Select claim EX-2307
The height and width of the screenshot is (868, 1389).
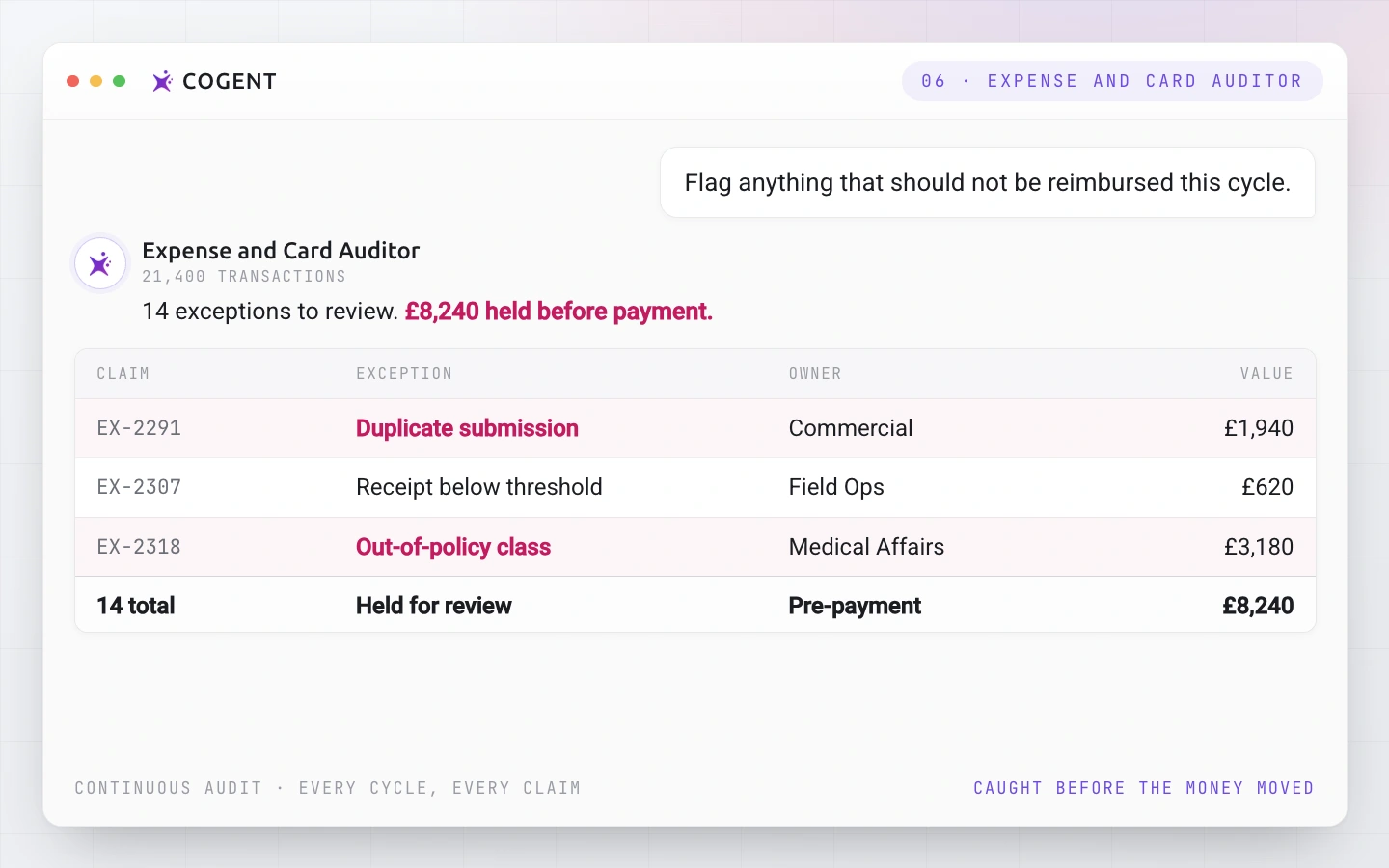pos(139,487)
